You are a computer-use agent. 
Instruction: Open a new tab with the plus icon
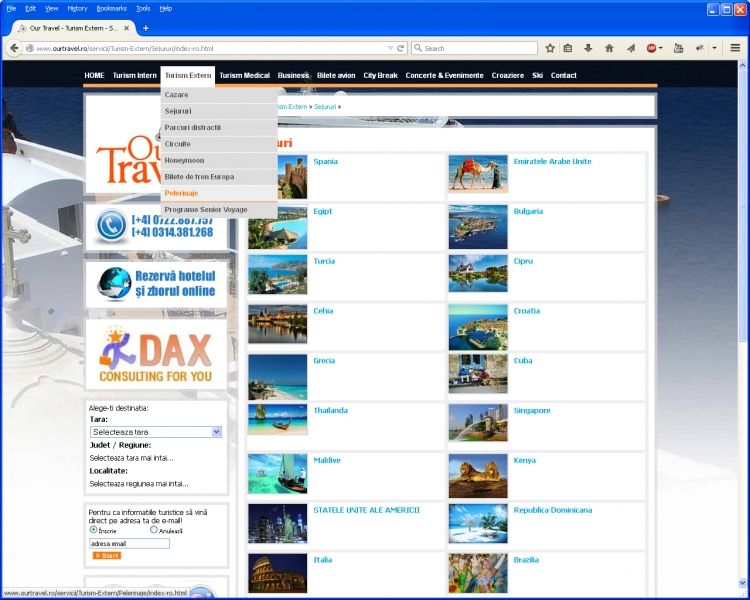(x=145, y=28)
